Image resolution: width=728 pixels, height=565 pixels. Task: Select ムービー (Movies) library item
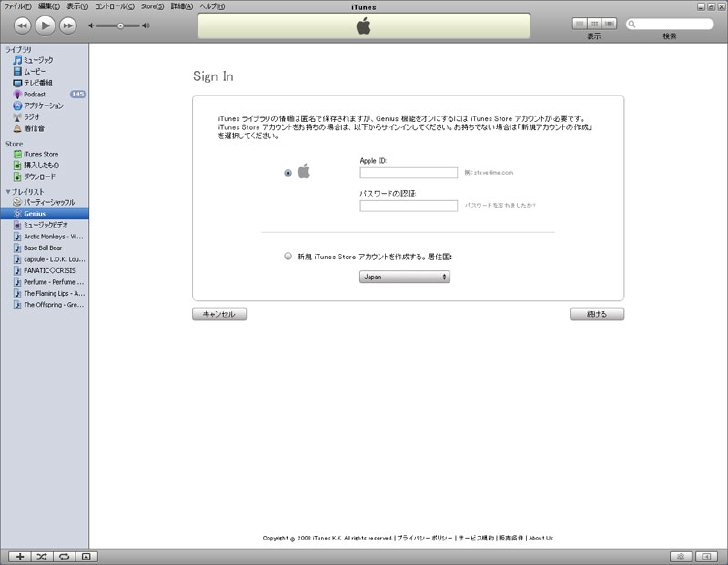tap(44, 71)
